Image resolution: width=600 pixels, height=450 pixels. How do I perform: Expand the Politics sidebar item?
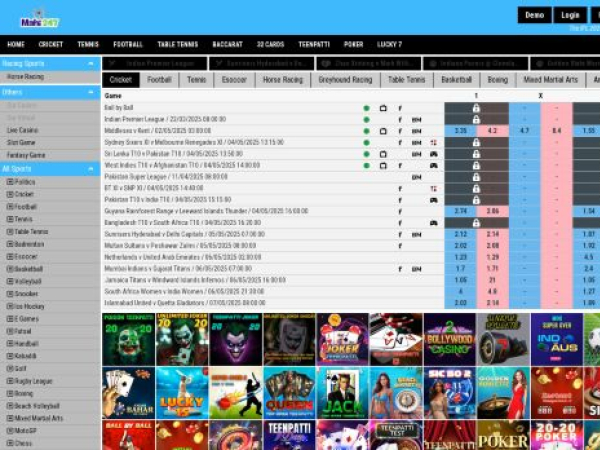pyautogui.click(x=10, y=182)
